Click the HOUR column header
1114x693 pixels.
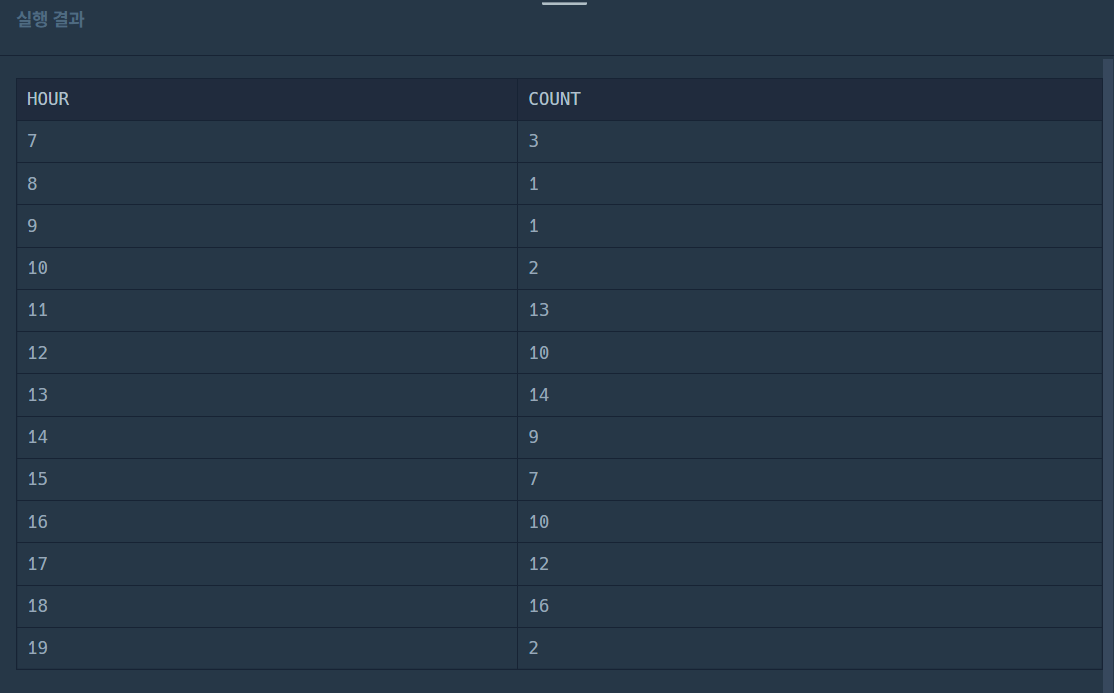coord(267,100)
